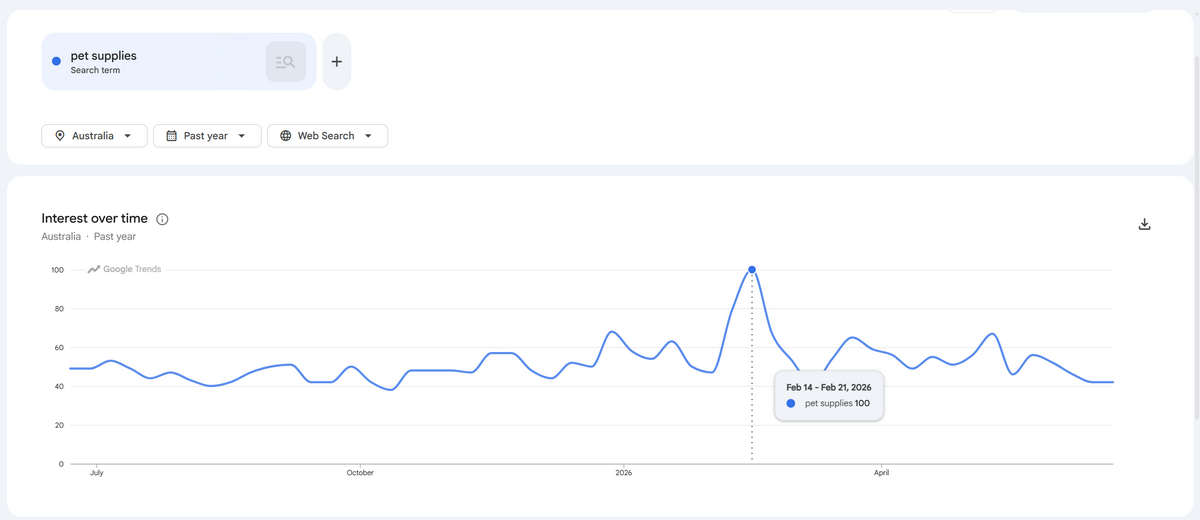Image resolution: width=1200 pixels, height=520 pixels.
Task: Open the Past year time range dropdown
Action: pyautogui.click(x=207, y=136)
